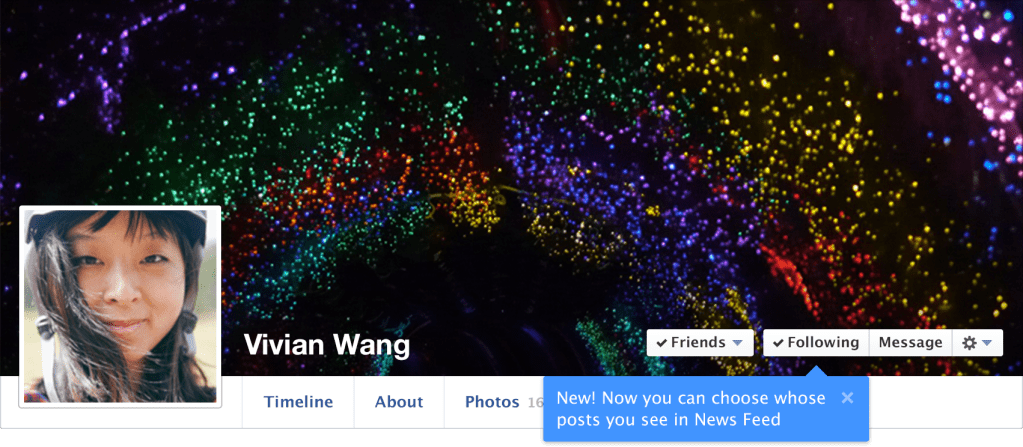Dismiss the News Feed tooltip with X
The width and height of the screenshot is (1023, 447).
click(847, 397)
